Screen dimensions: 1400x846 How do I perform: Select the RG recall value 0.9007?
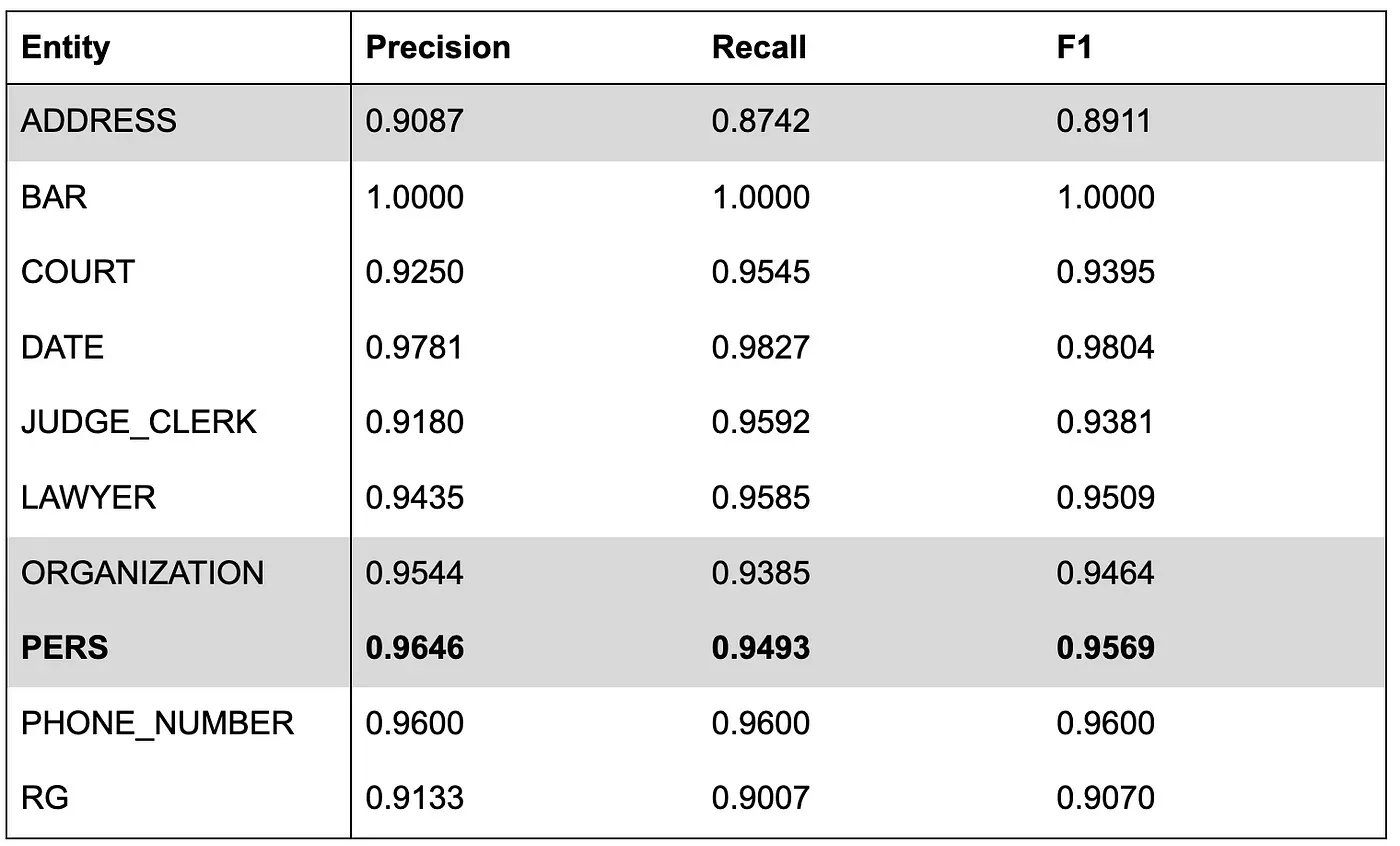click(x=761, y=798)
